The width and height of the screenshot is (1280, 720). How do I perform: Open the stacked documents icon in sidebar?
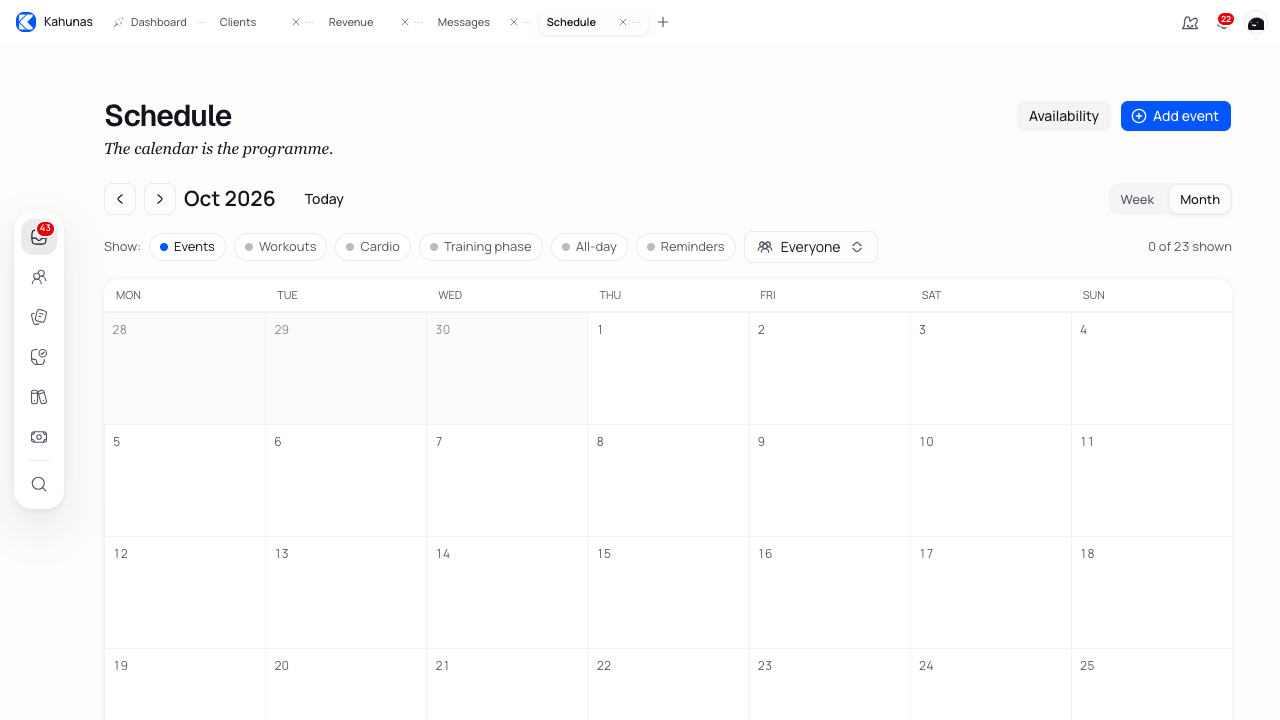[39, 317]
